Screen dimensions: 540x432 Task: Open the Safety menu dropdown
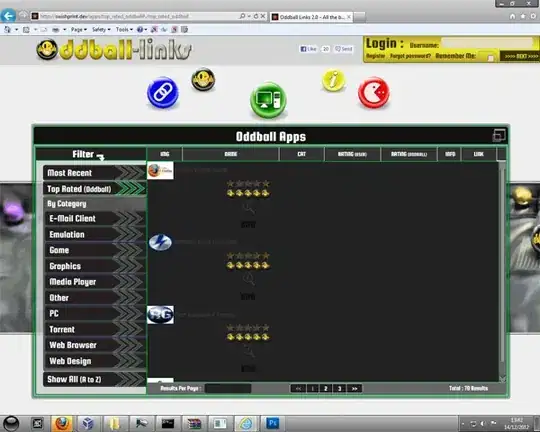click(101, 30)
